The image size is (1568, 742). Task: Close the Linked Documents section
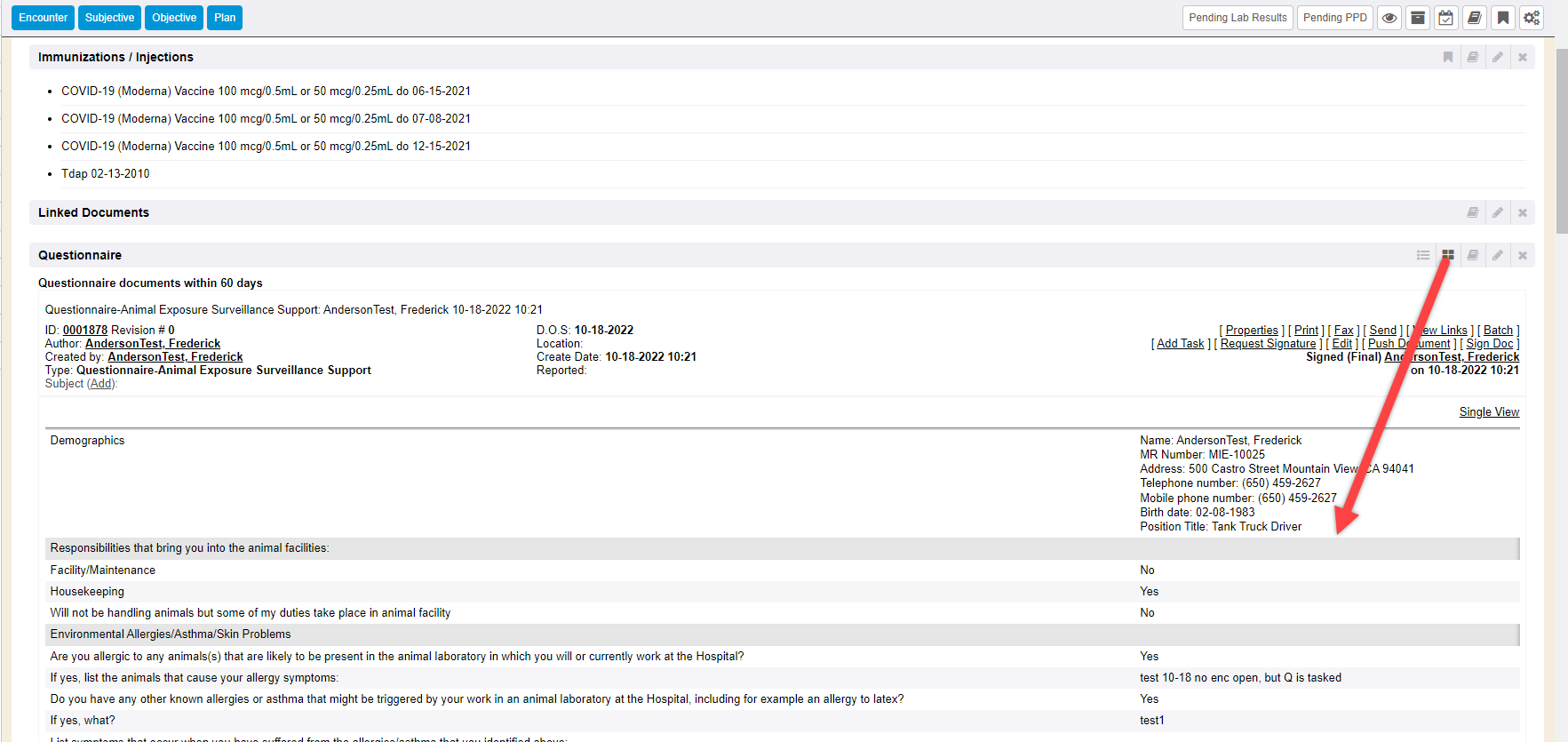[1523, 212]
